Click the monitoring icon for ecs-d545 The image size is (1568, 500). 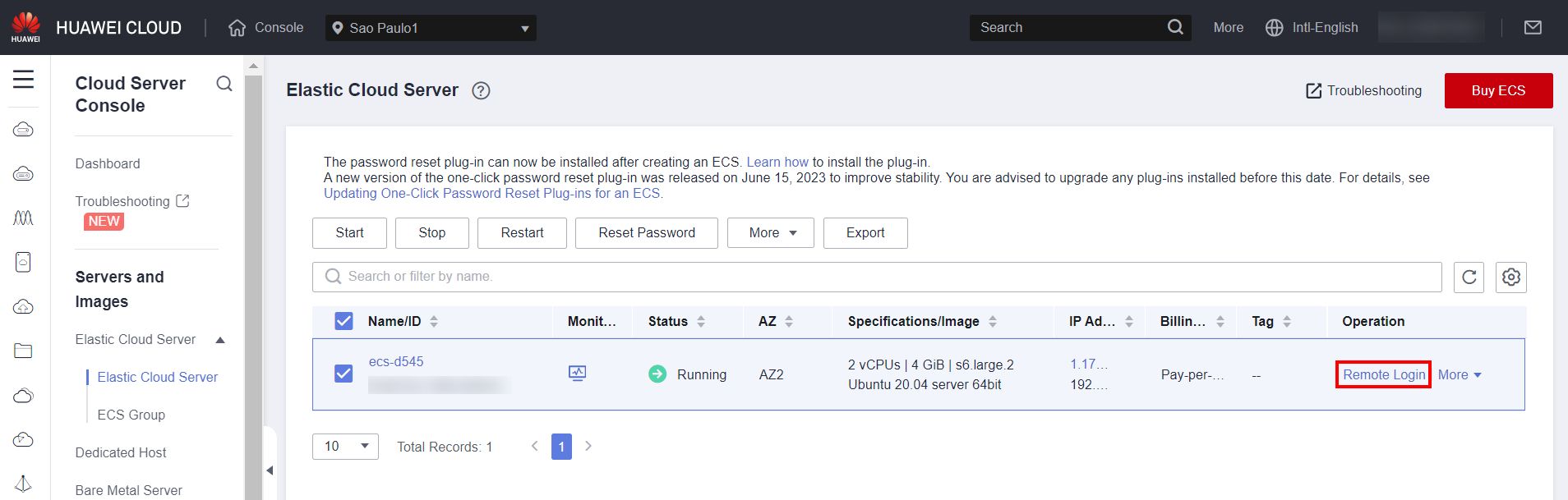tap(577, 374)
